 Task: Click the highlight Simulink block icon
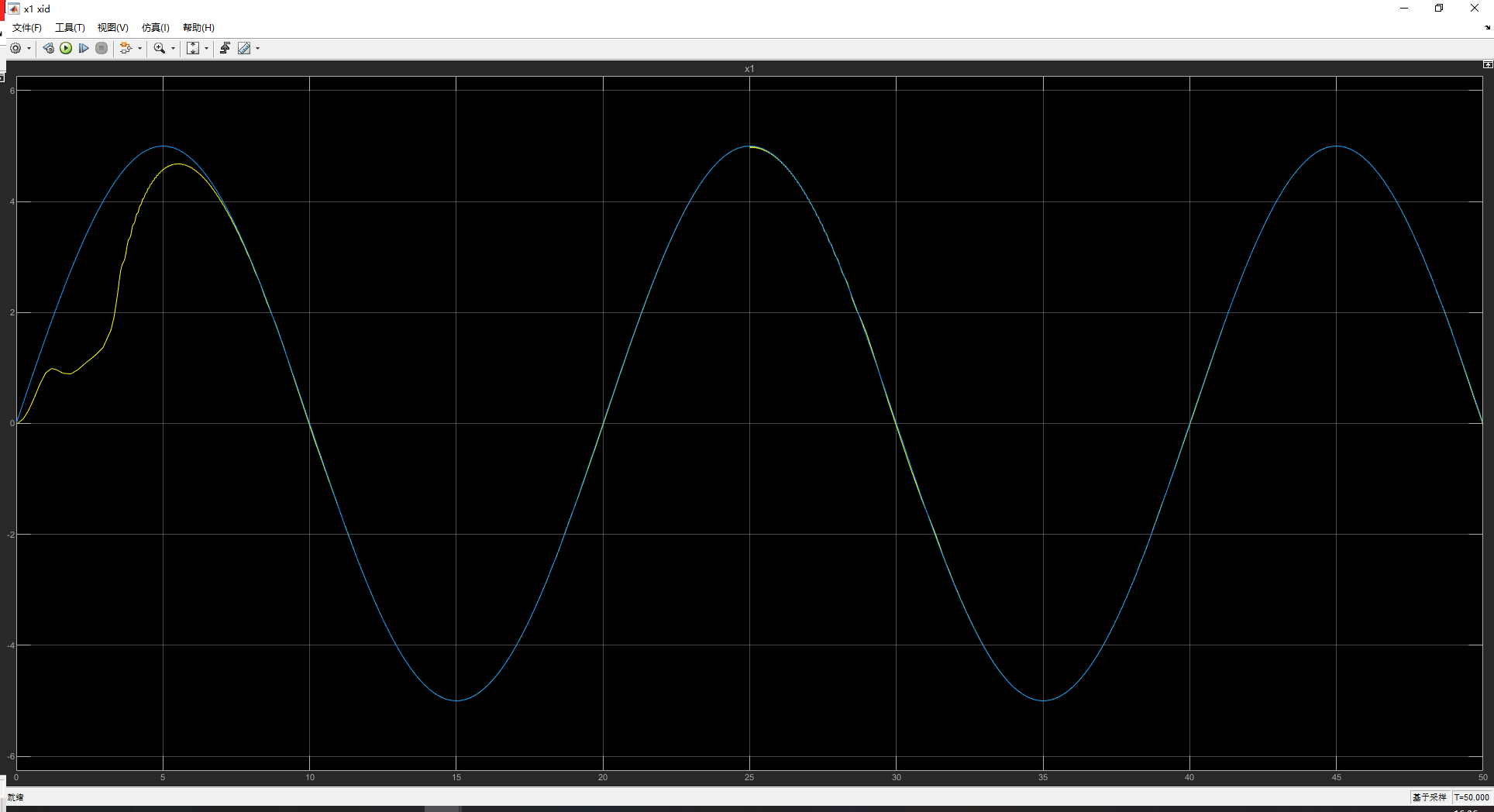coord(126,48)
